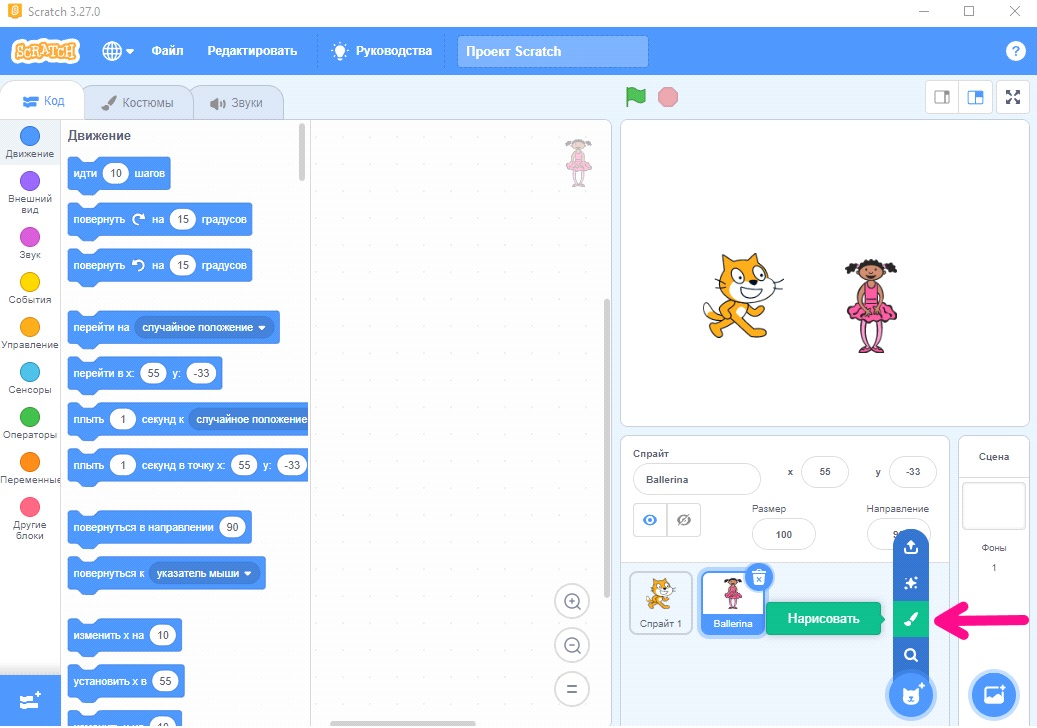
Task: Select the Paint (Нарисовать) brush icon
Action: tap(911, 619)
